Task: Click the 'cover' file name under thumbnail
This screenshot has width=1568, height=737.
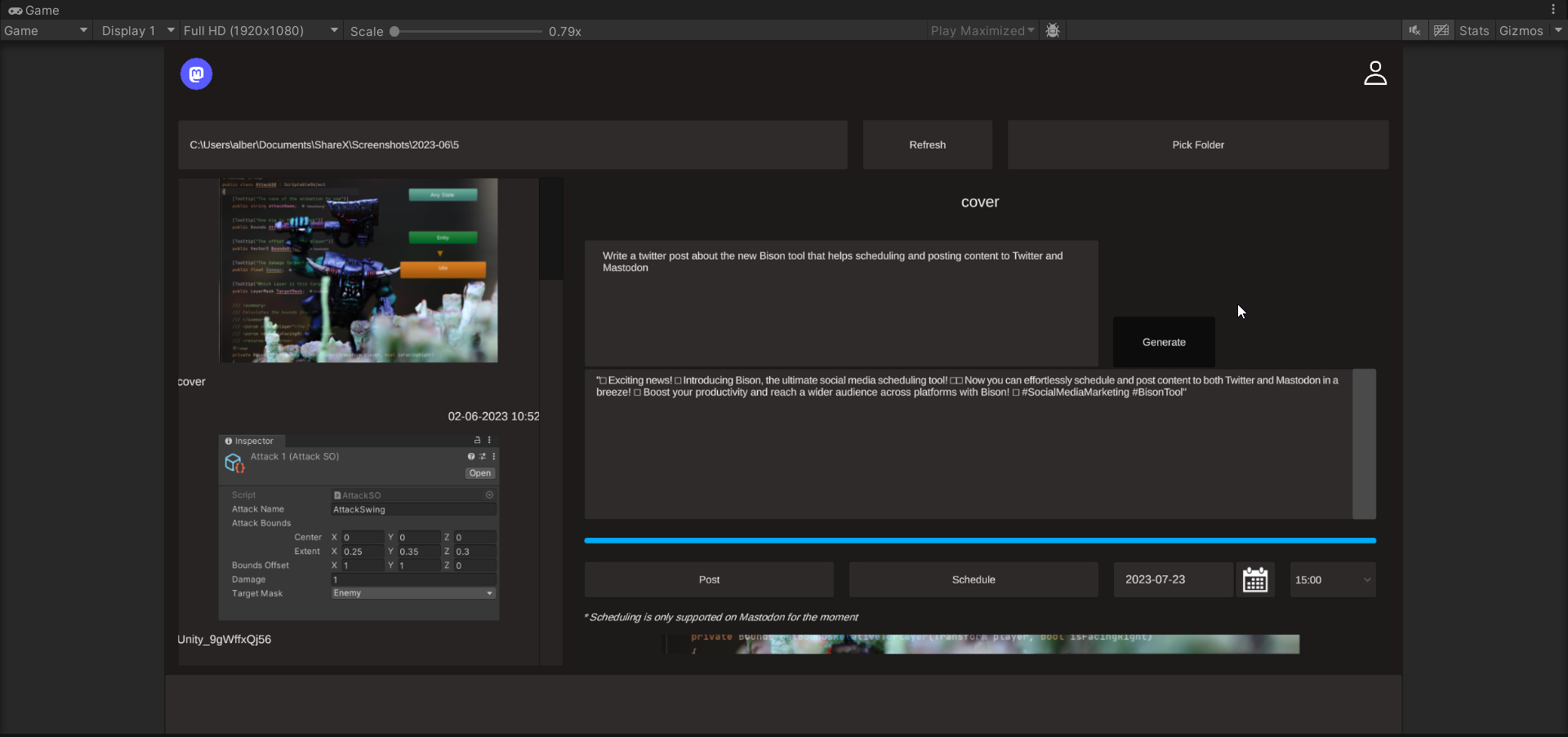Action: tap(192, 382)
